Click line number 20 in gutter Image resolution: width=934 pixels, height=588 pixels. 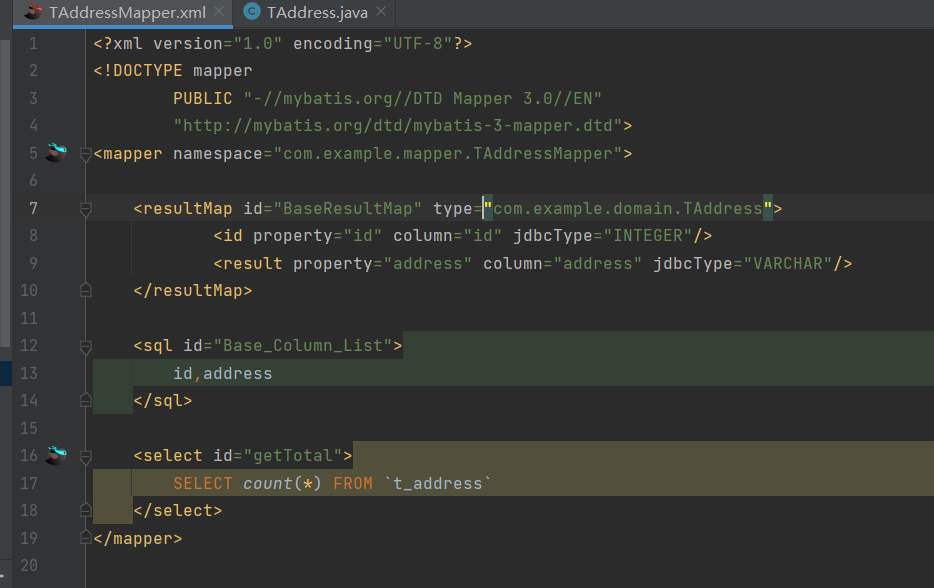tap(29, 565)
